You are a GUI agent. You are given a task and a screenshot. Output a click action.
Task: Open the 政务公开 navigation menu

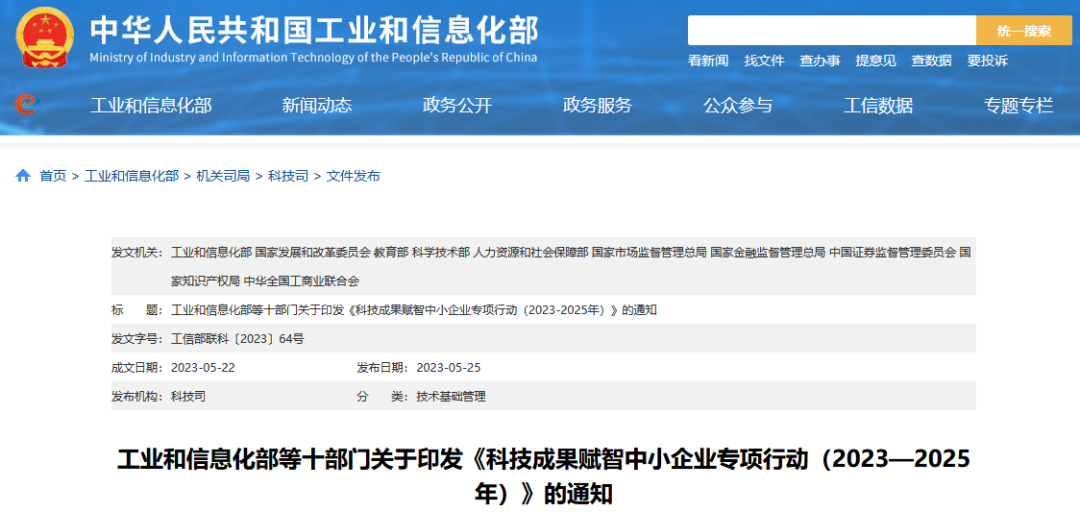pyautogui.click(x=457, y=105)
